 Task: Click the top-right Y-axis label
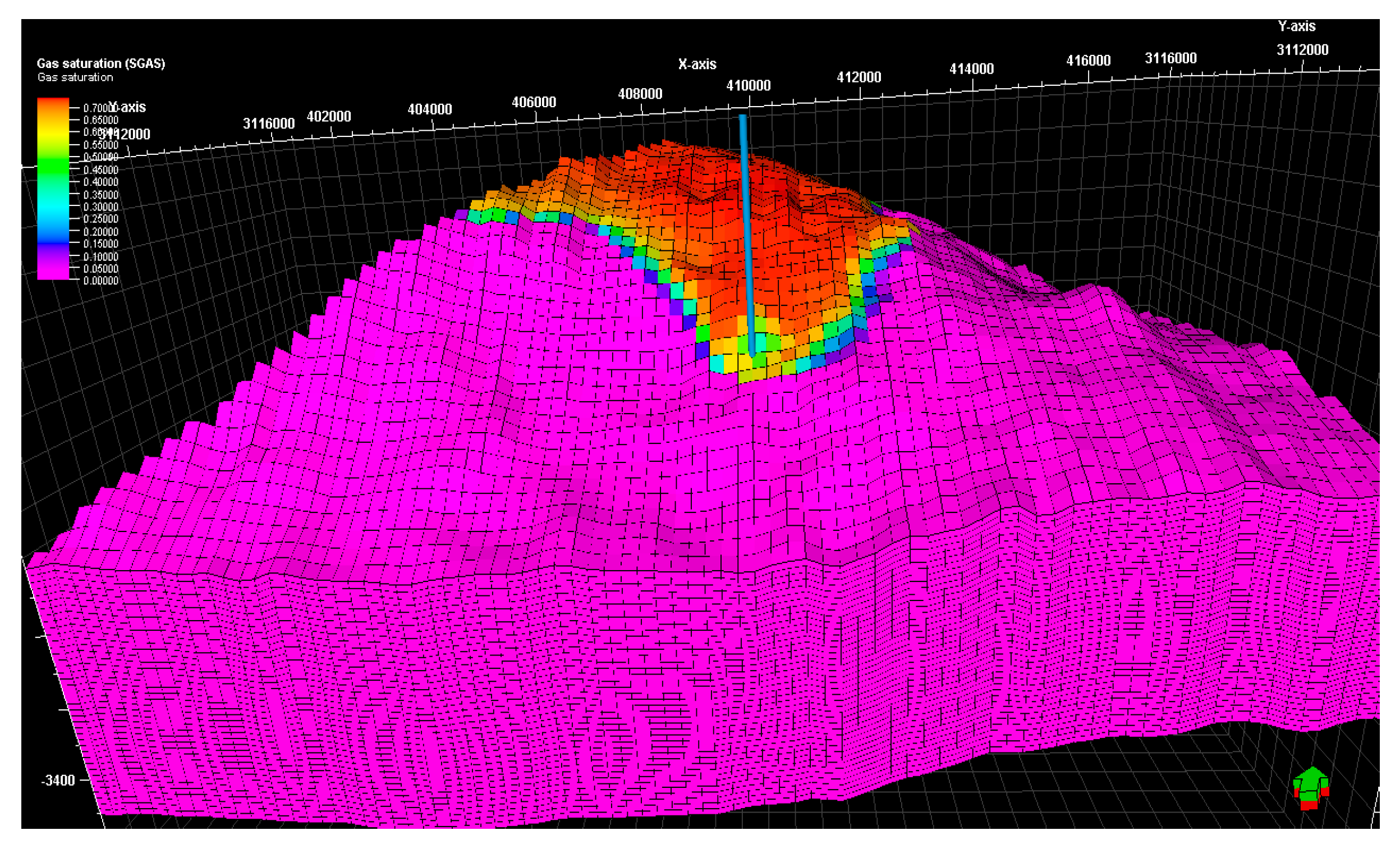click(x=1297, y=26)
